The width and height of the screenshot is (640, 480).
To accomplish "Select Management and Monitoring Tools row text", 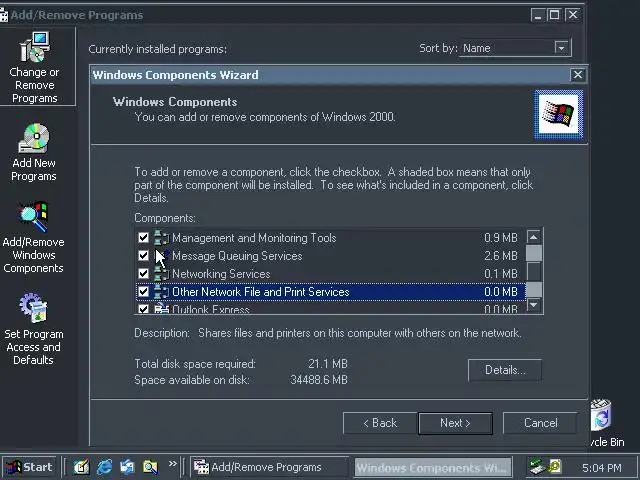I will coord(254,238).
